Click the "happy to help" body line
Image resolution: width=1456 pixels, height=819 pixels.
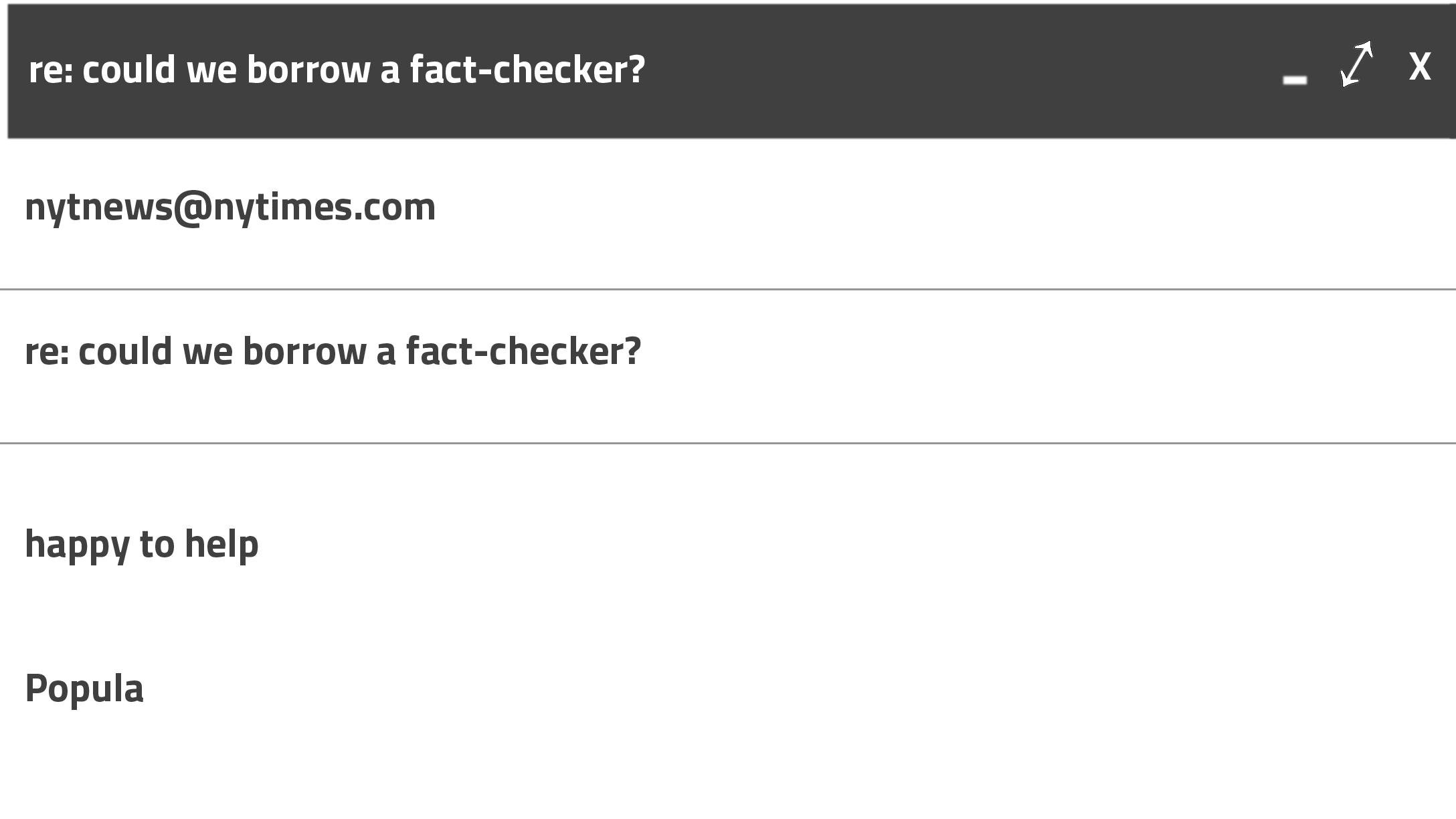pos(142,544)
